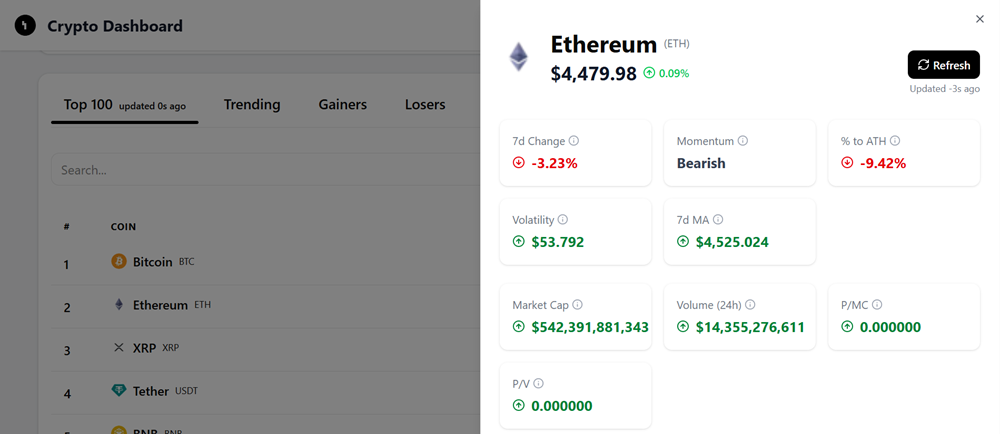This screenshot has width=1000, height=434.
Task: Switch to the Trending tab
Action: [252, 104]
